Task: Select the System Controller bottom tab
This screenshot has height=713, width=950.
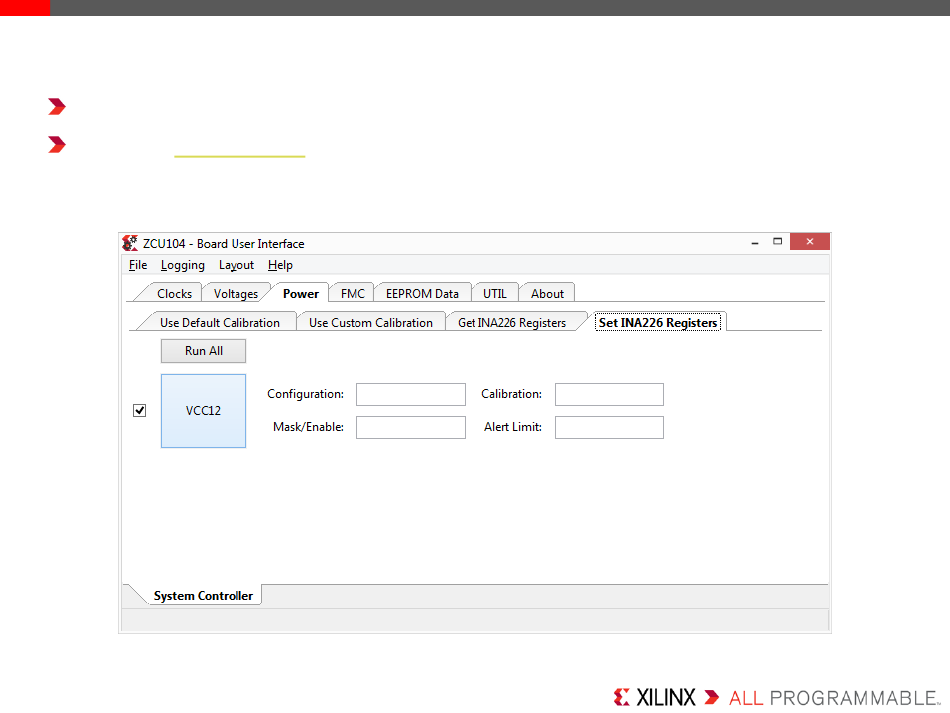Action: (203, 595)
